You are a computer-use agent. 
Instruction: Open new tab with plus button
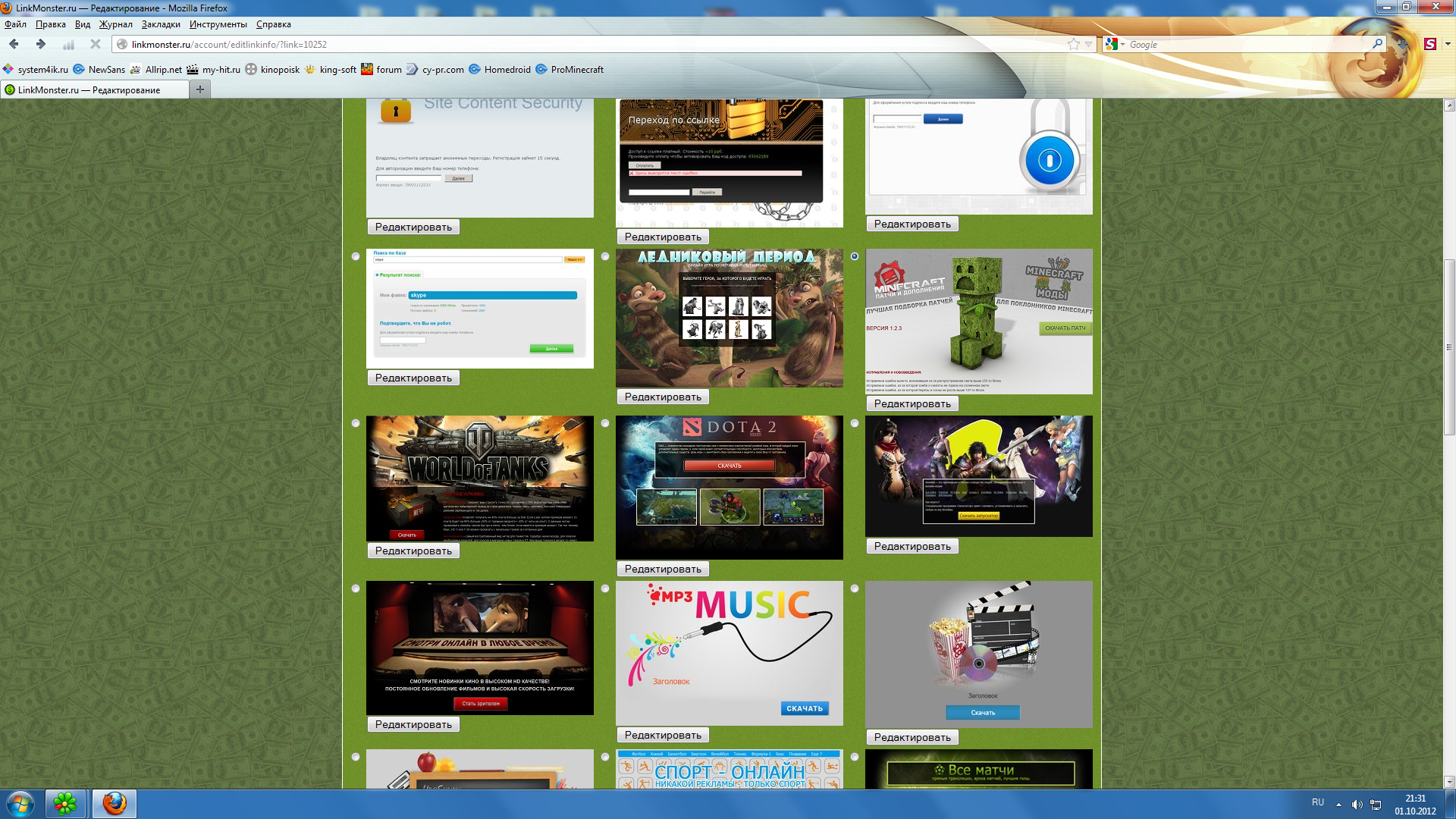(200, 89)
